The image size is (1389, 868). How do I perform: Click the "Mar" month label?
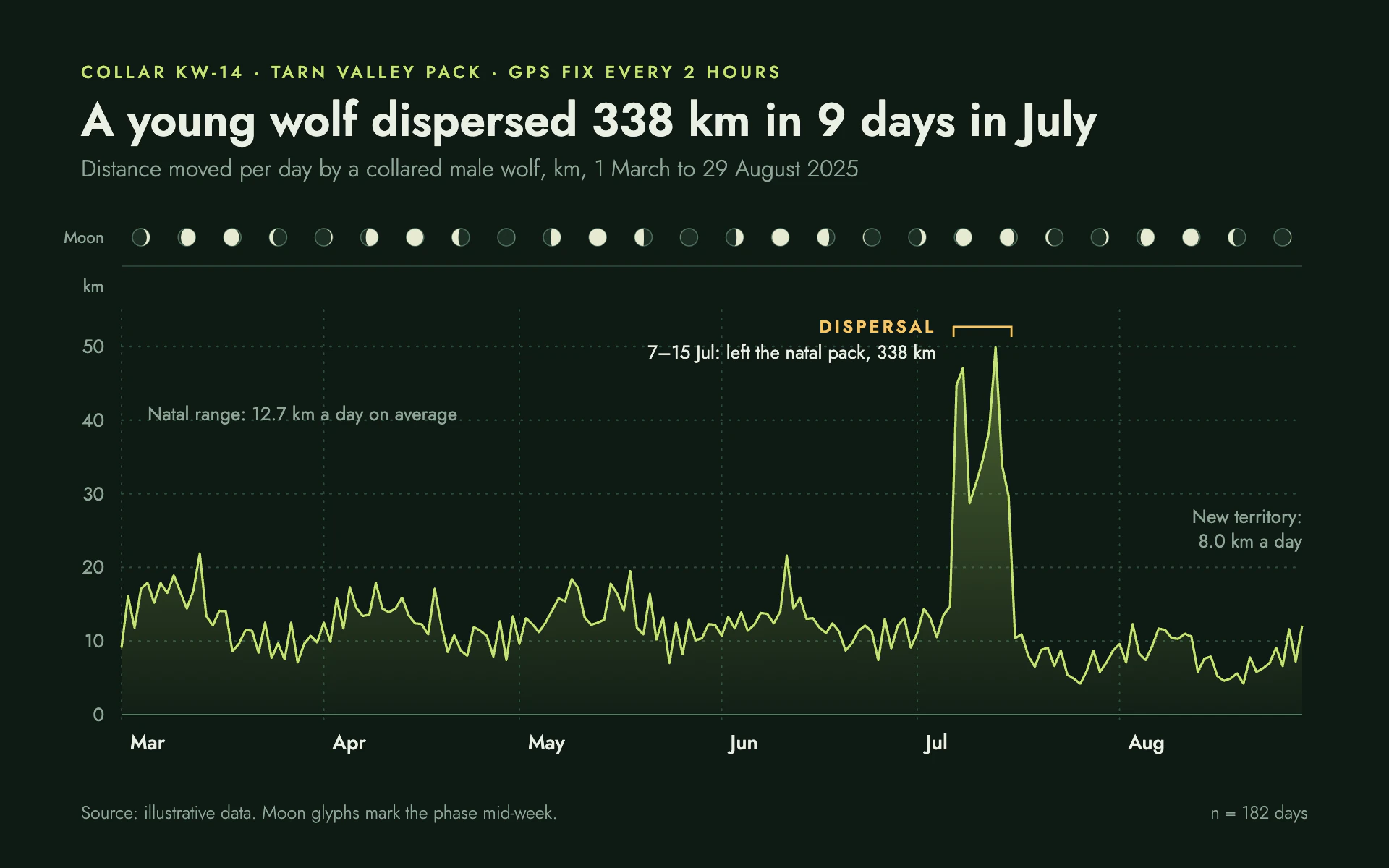pyautogui.click(x=148, y=743)
